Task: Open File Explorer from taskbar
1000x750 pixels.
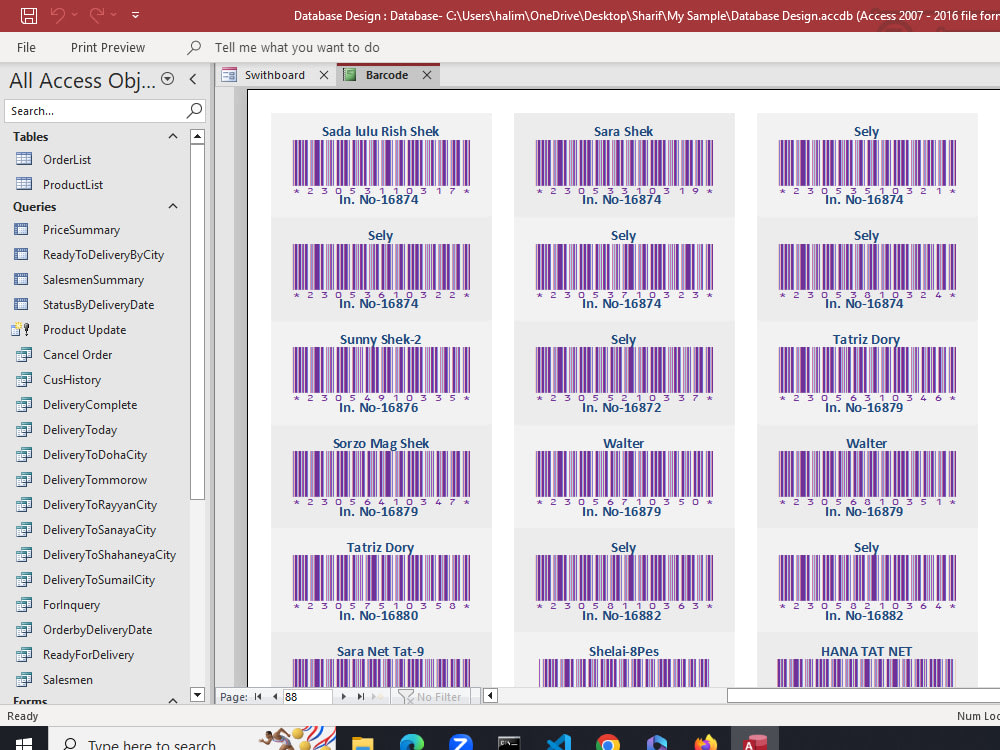Action: click(362, 742)
